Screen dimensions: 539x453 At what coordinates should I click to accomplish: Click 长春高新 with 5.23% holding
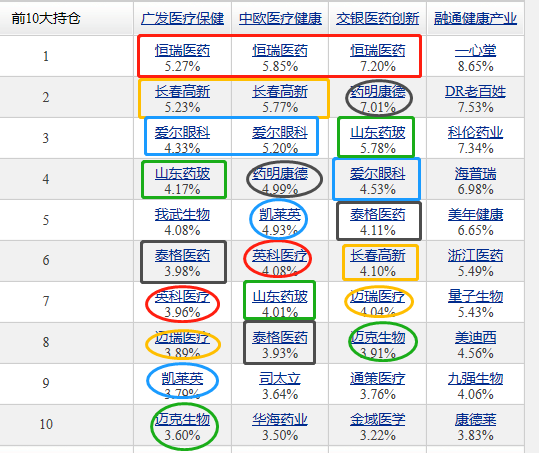click(183, 92)
